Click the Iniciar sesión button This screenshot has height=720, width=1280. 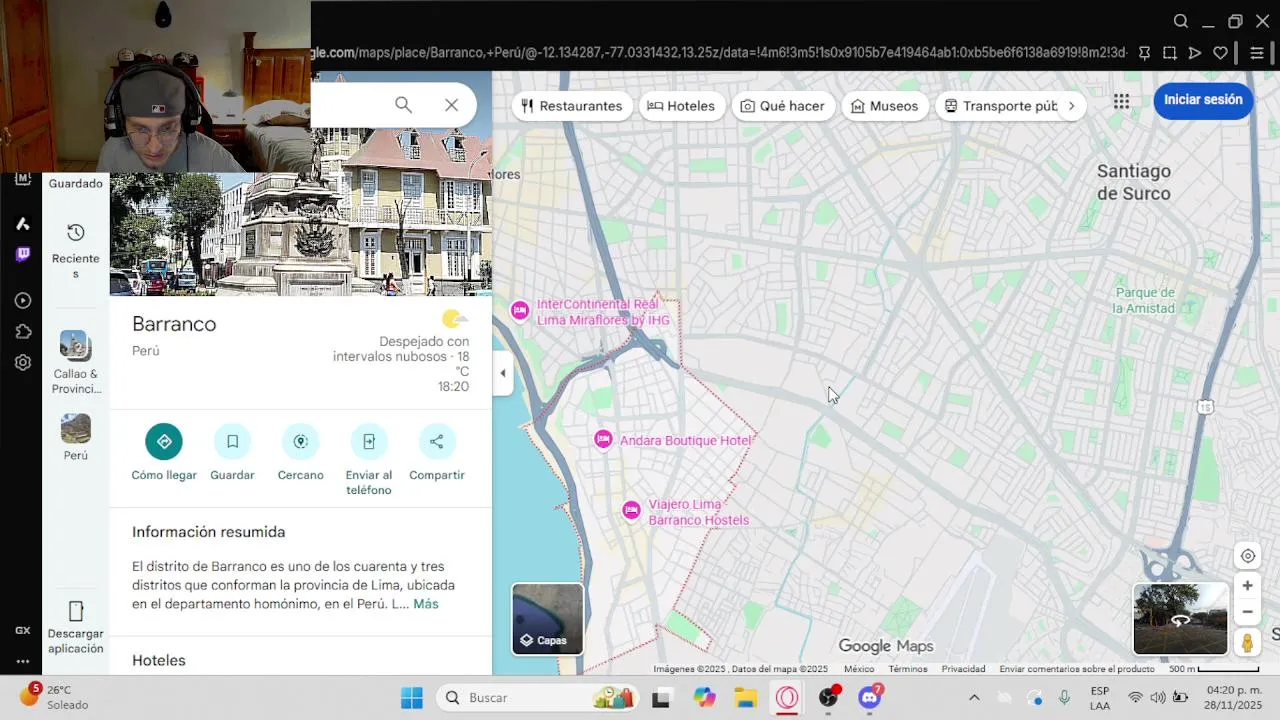[1203, 100]
